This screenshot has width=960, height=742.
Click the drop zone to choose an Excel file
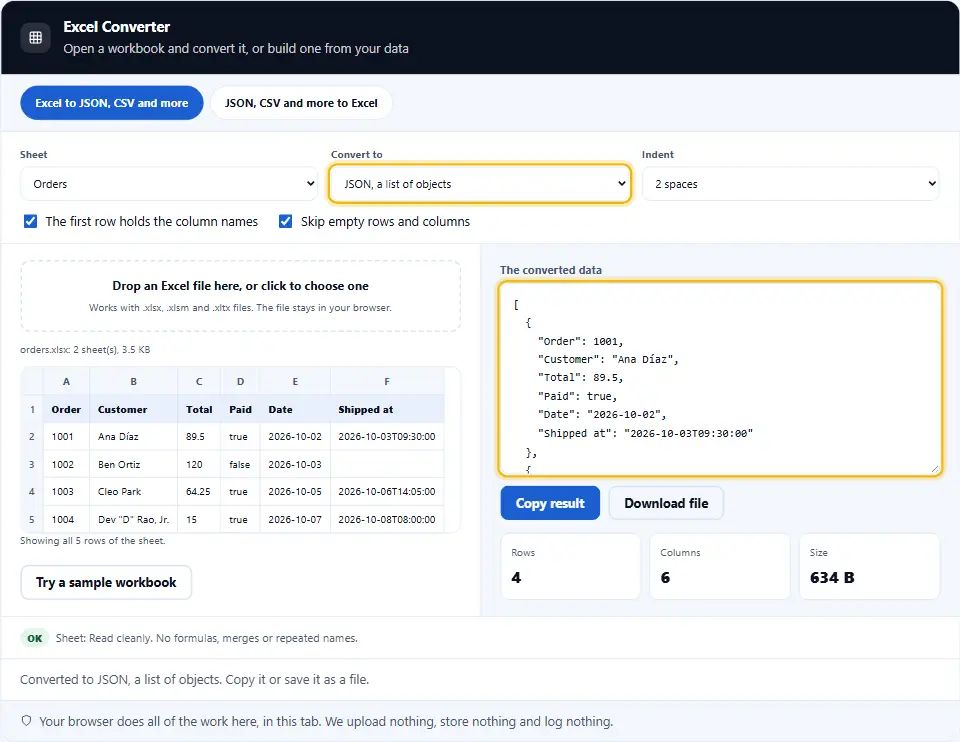[241, 296]
